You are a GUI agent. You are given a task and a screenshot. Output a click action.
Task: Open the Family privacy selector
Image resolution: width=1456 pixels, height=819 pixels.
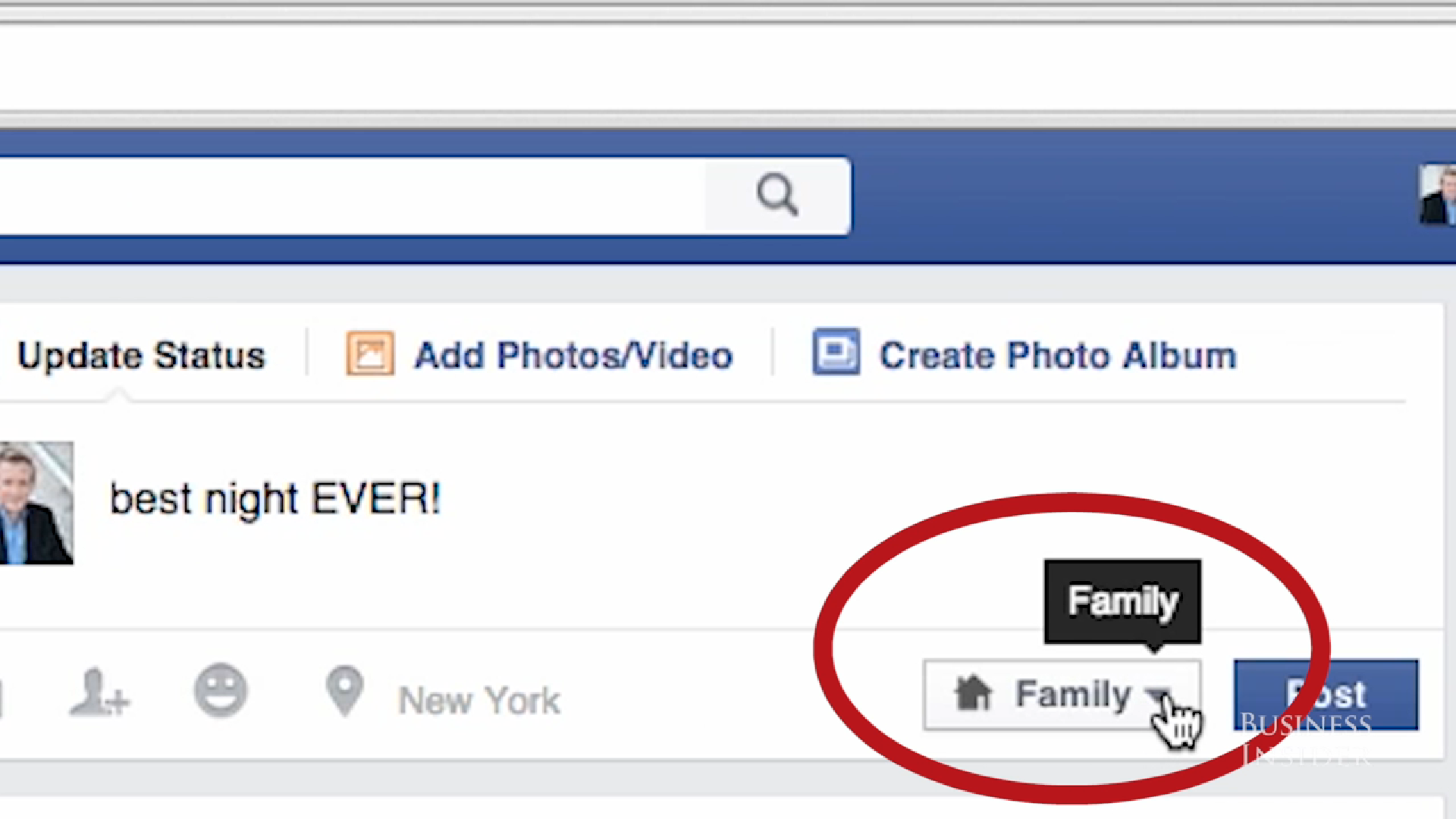point(1062,695)
